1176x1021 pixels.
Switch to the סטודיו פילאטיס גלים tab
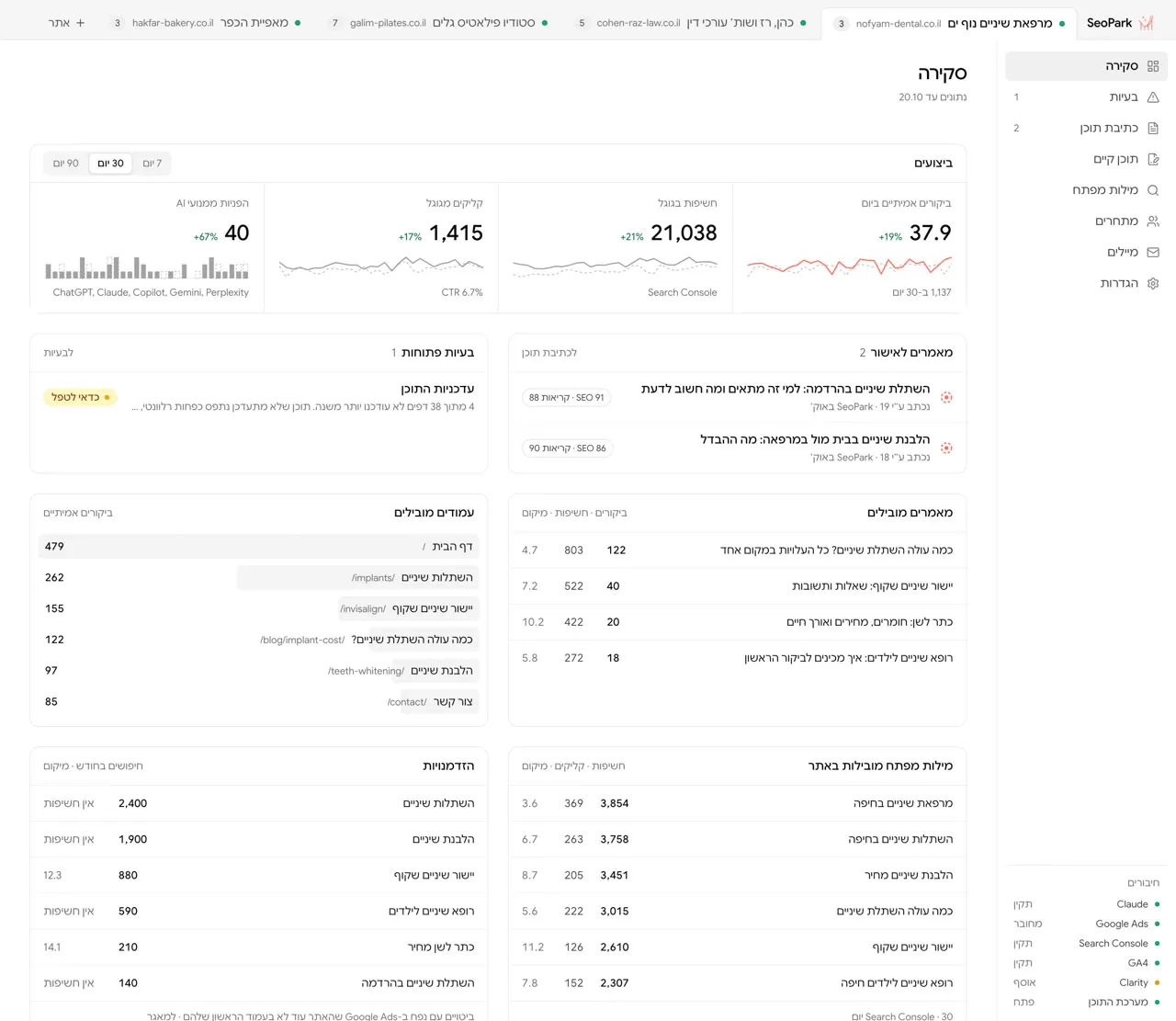[x=439, y=23]
